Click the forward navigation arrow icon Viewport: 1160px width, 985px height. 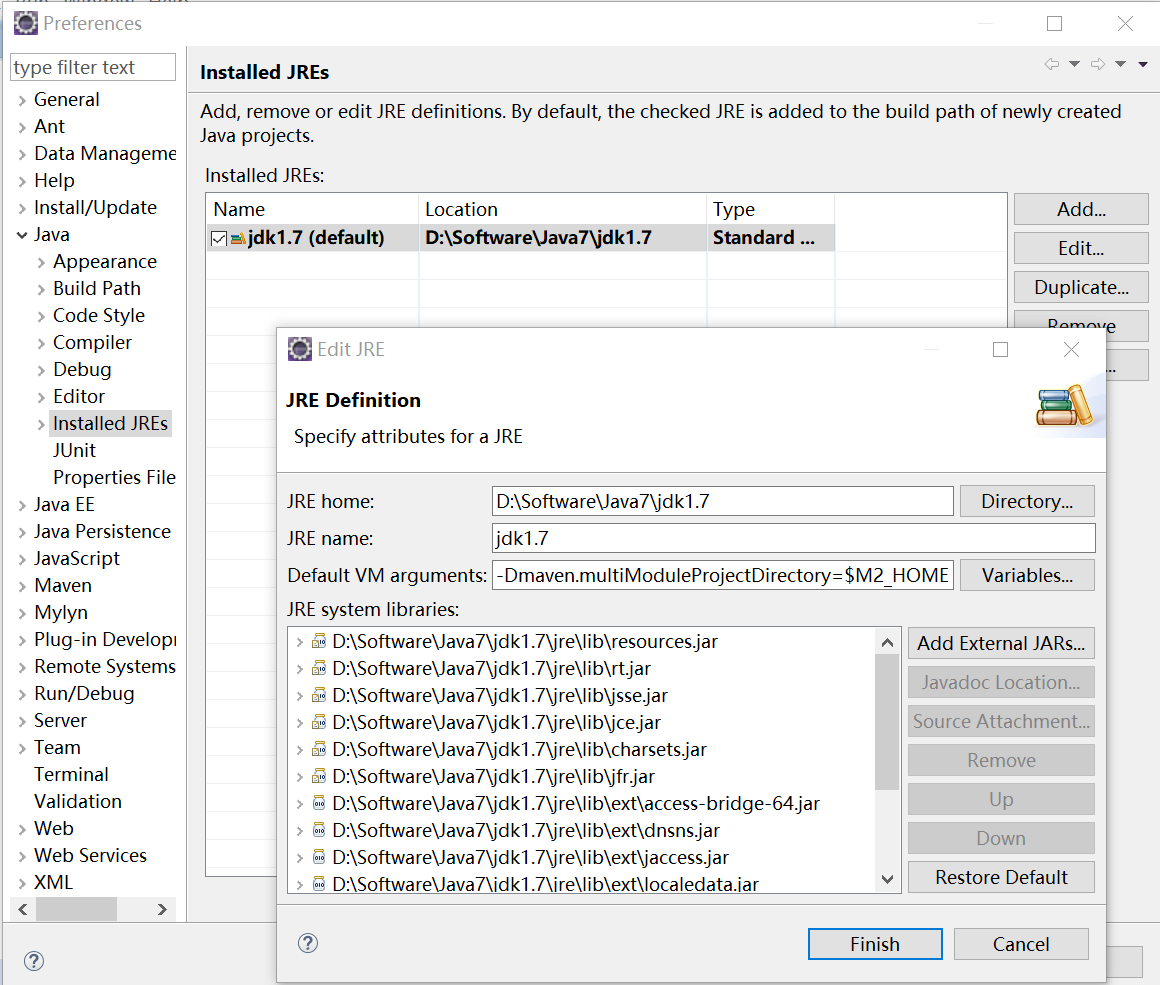coord(1097,64)
